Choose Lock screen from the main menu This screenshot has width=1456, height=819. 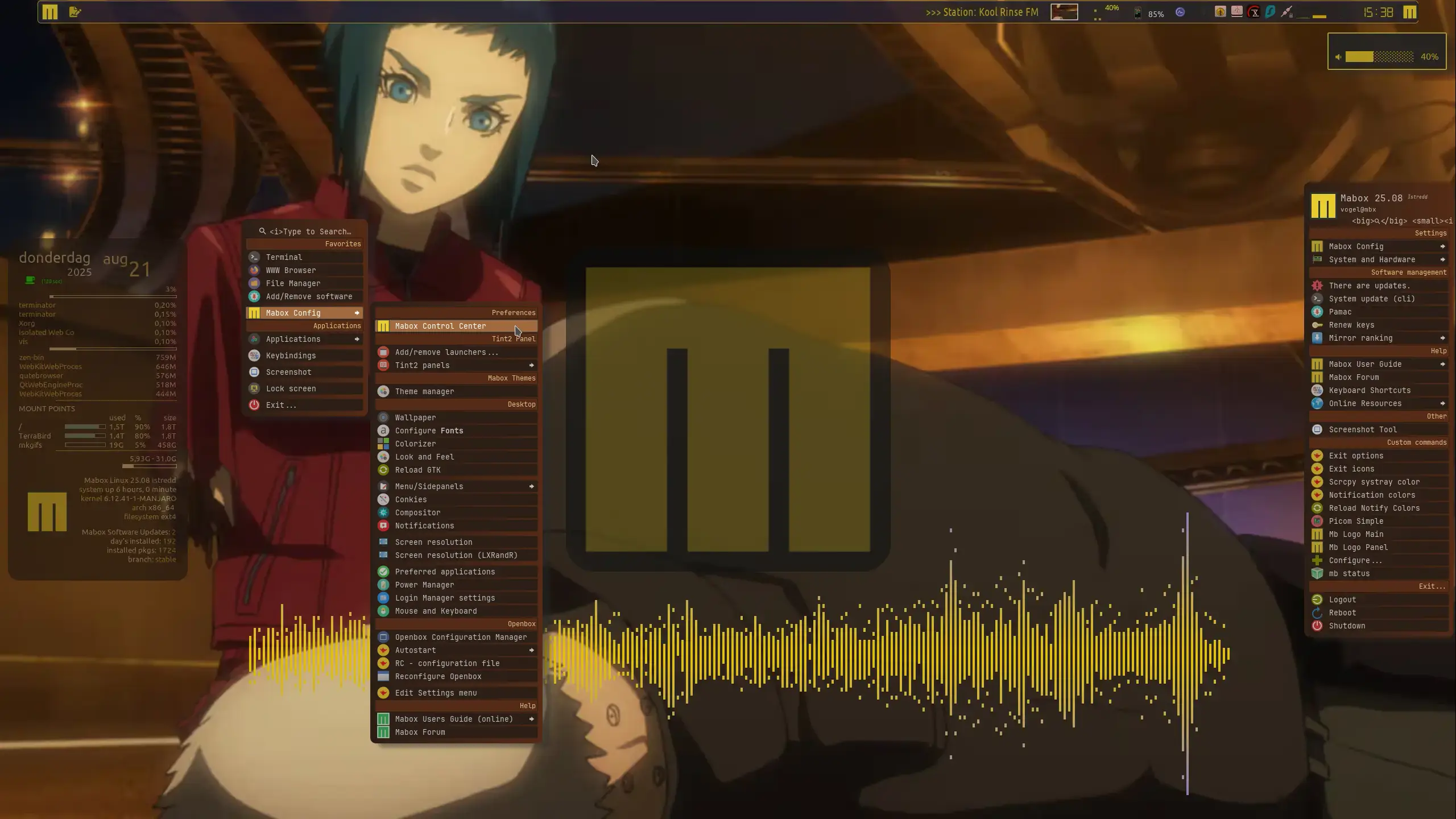291,388
